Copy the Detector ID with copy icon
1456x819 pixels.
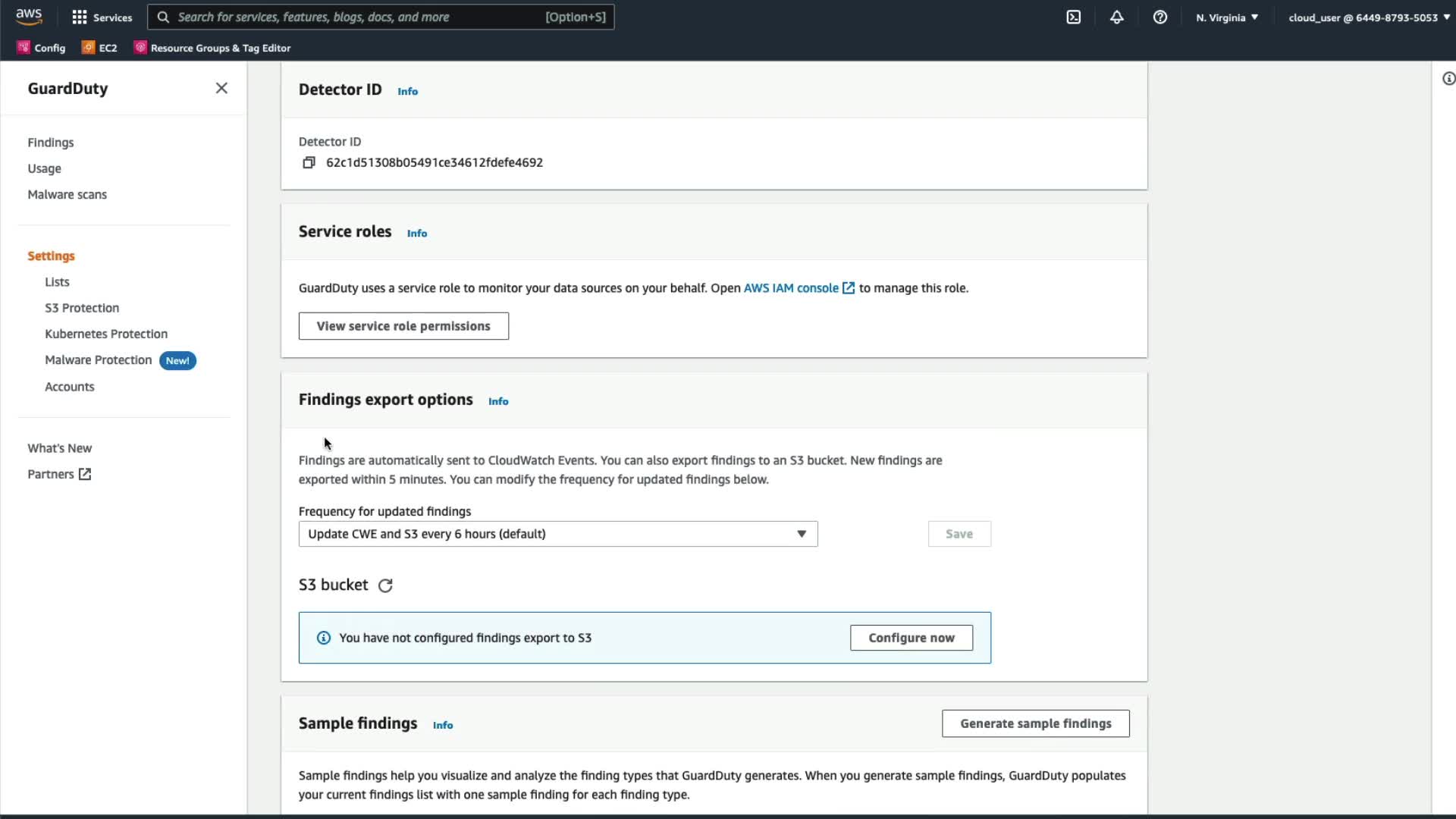click(x=309, y=162)
